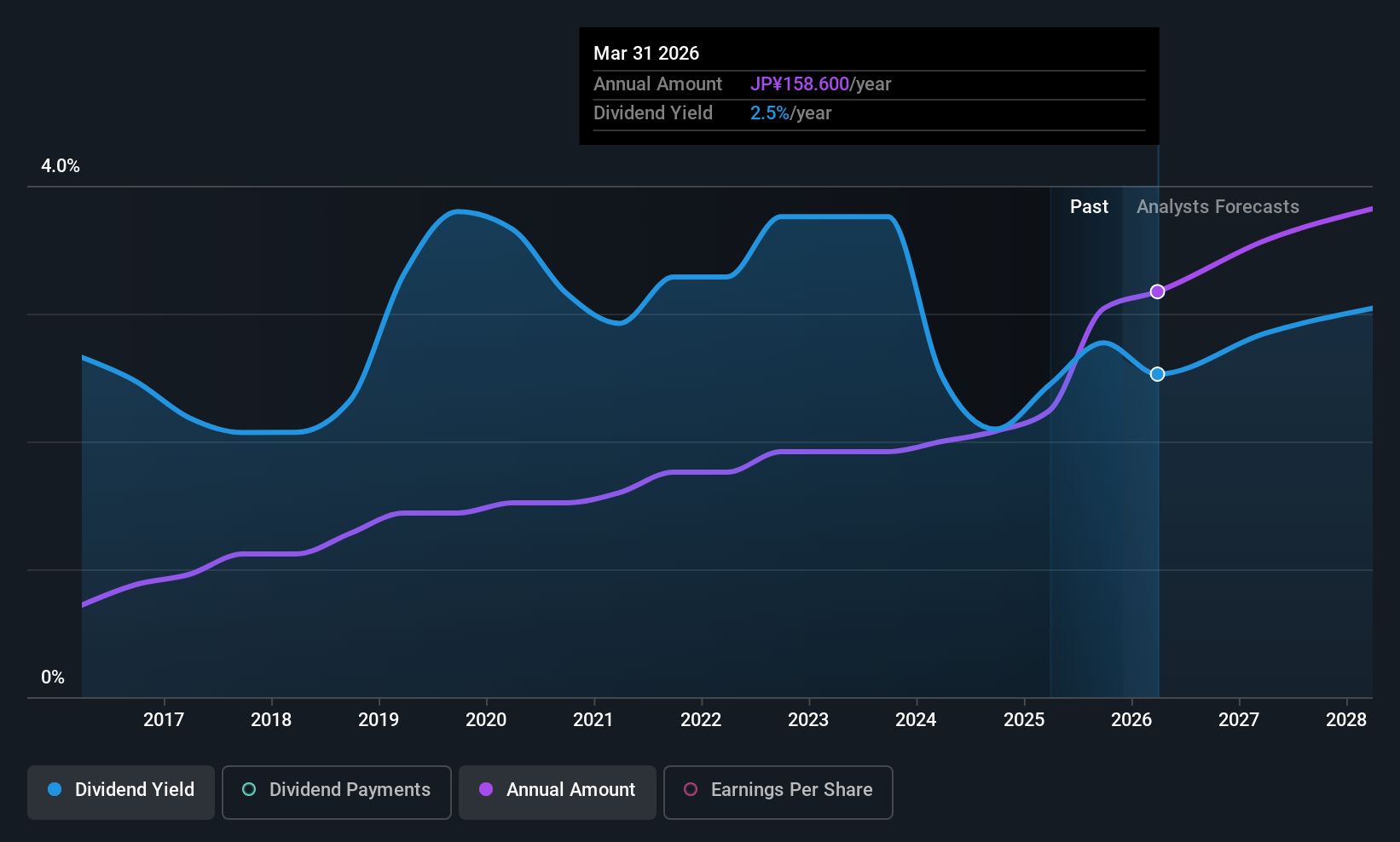Click the 4.0% y-axis label
Image resolution: width=1400 pixels, height=842 pixels.
pos(61,166)
